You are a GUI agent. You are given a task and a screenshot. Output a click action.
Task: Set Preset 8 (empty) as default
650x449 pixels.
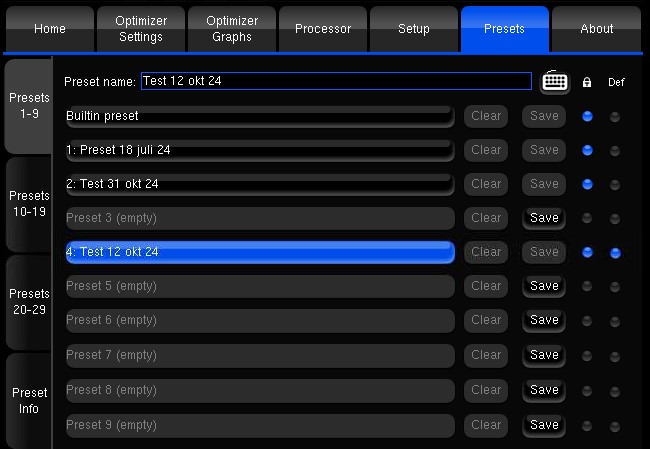(x=615, y=391)
